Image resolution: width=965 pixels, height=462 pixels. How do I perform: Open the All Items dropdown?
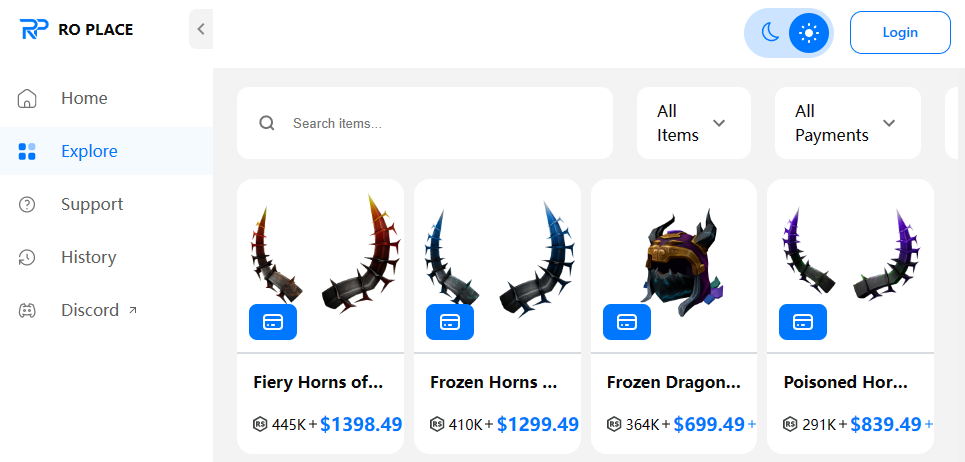[x=694, y=123]
